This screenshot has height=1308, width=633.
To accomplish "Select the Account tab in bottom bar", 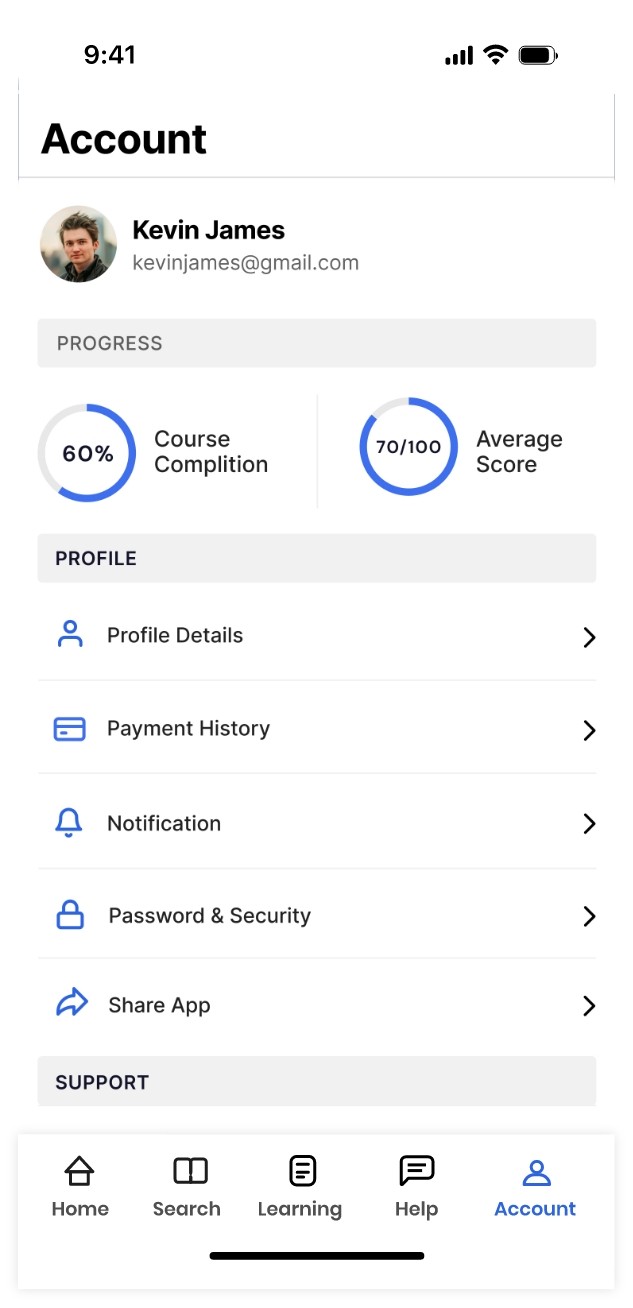I will tap(536, 1186).
